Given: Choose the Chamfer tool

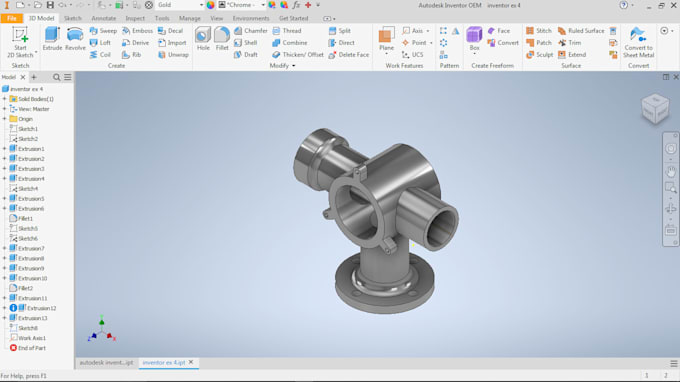Looking at the screenshot, I should [x=251, y=31].
